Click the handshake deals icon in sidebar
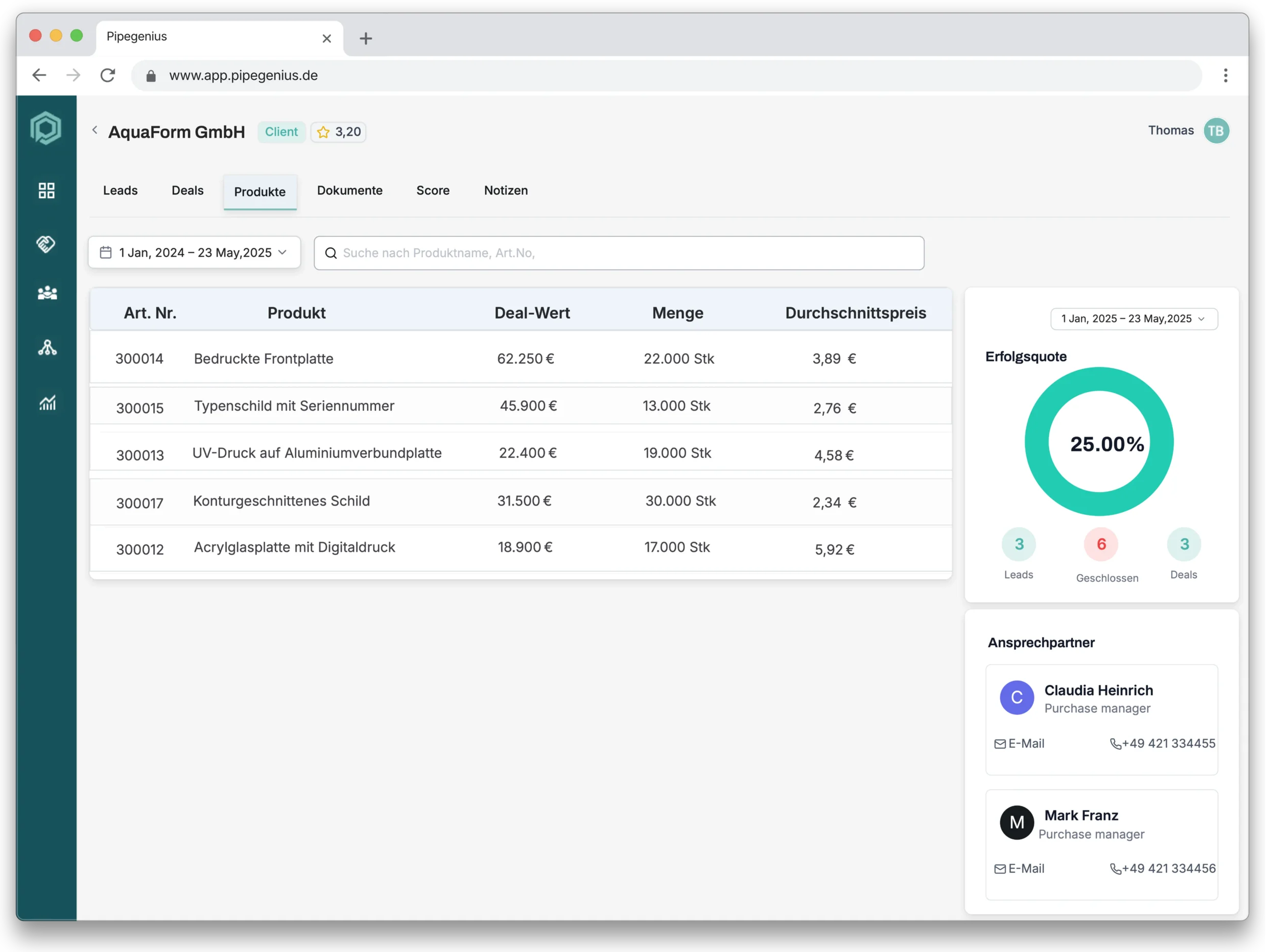1277x952 pixels. tap(46, 244)
